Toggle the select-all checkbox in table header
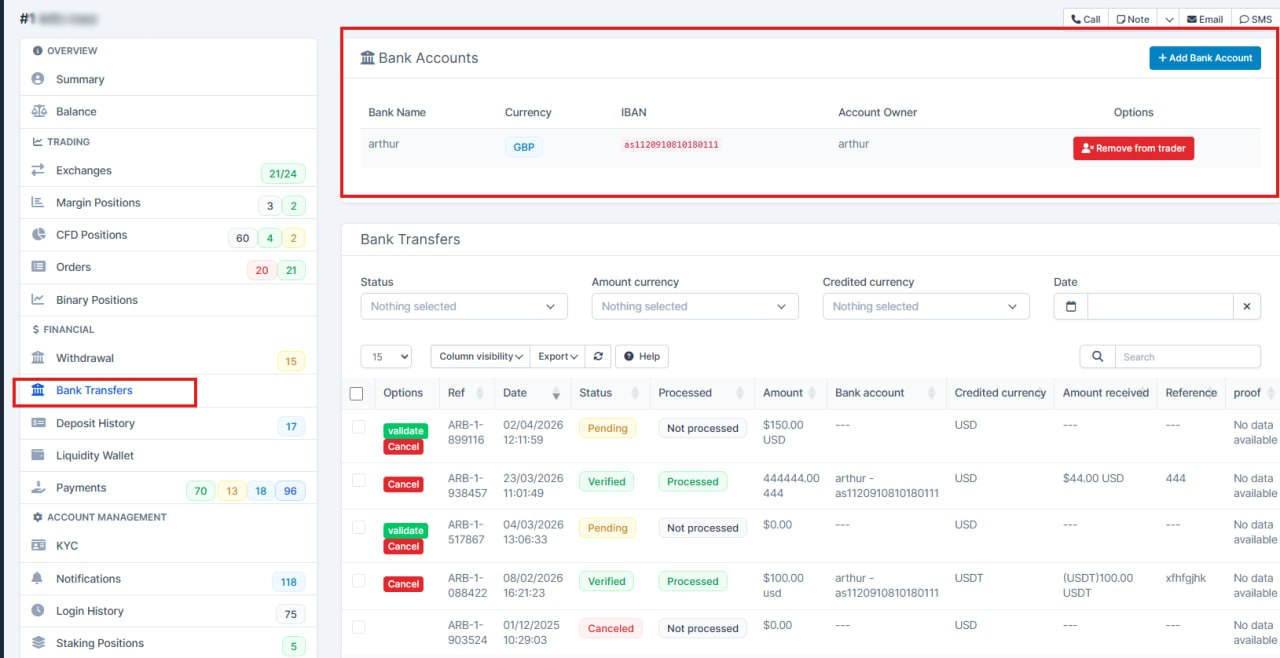Image resolution: width=1280 pixels, height=658 pixels. coord(357,394)
